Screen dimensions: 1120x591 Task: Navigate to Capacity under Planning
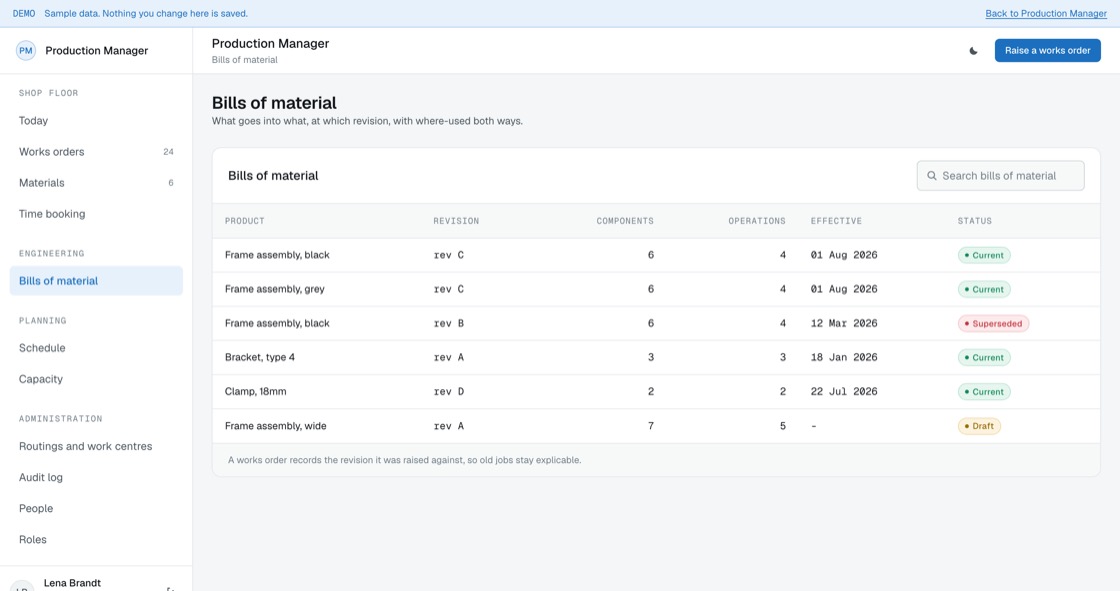tap(96, 379)
